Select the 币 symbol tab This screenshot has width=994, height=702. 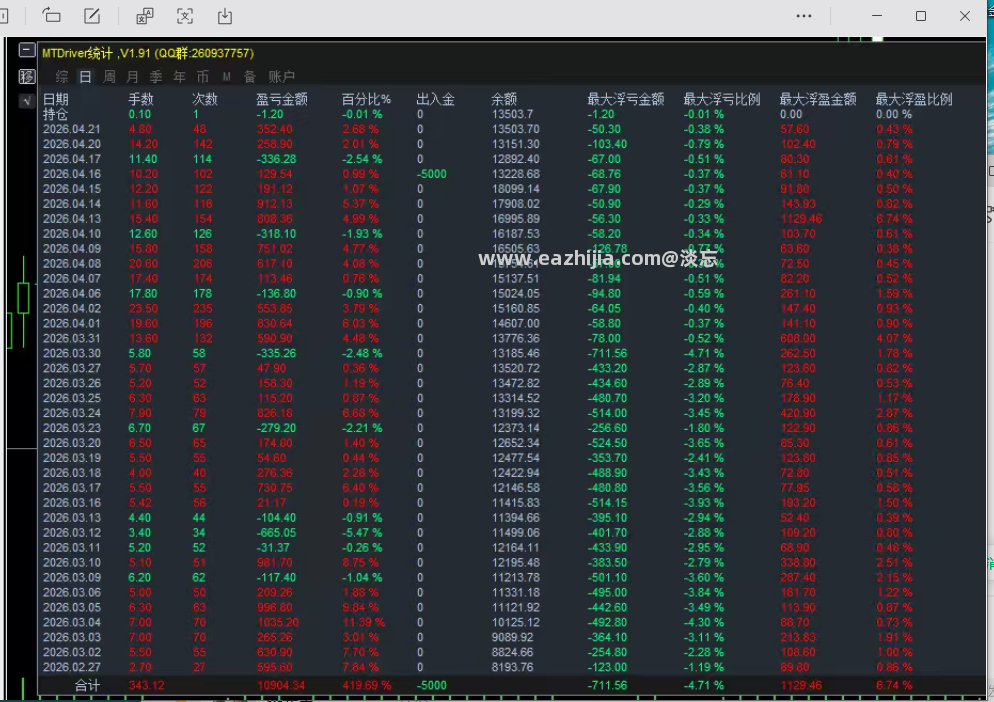203,77
